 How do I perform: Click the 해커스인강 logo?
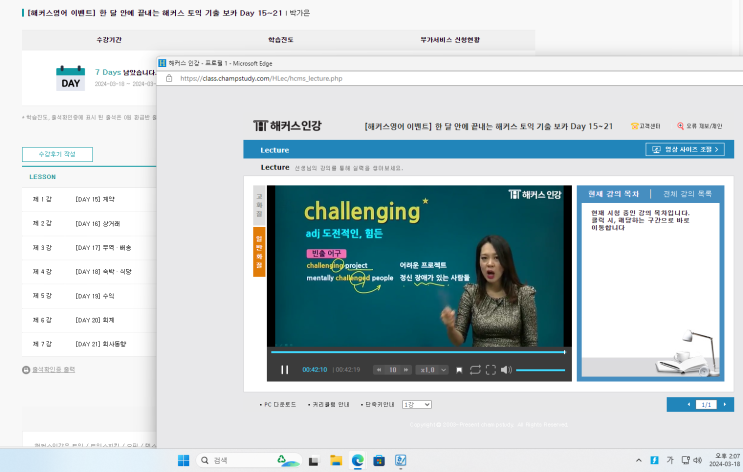pyautogui.click(x=287, y=126)
